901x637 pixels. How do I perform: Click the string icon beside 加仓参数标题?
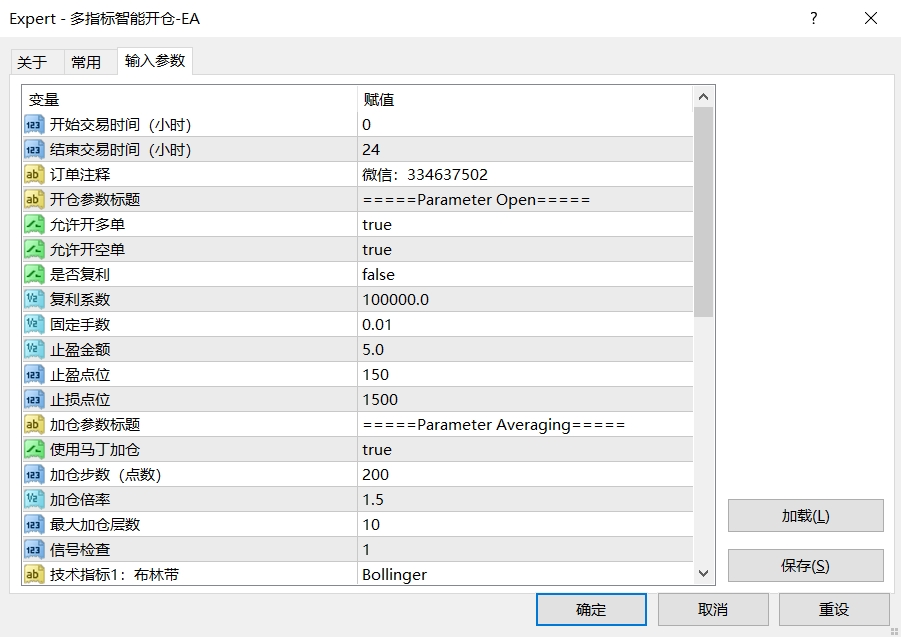click(x=34, y=425)
